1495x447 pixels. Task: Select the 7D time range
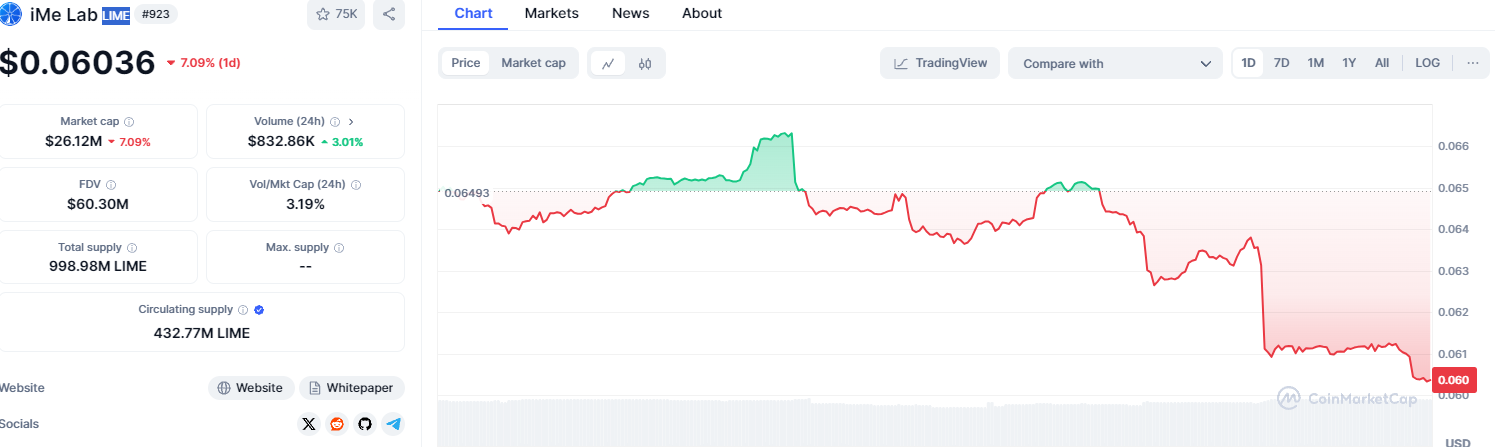pyautogui.click(x=1281, y=63)
